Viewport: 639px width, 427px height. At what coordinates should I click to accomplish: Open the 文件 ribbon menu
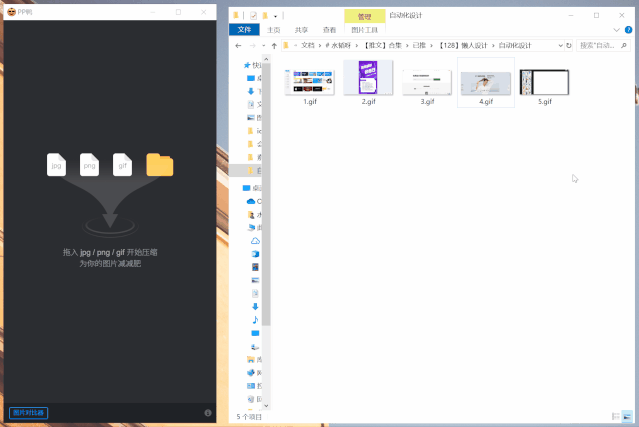(x=244, y=30)
